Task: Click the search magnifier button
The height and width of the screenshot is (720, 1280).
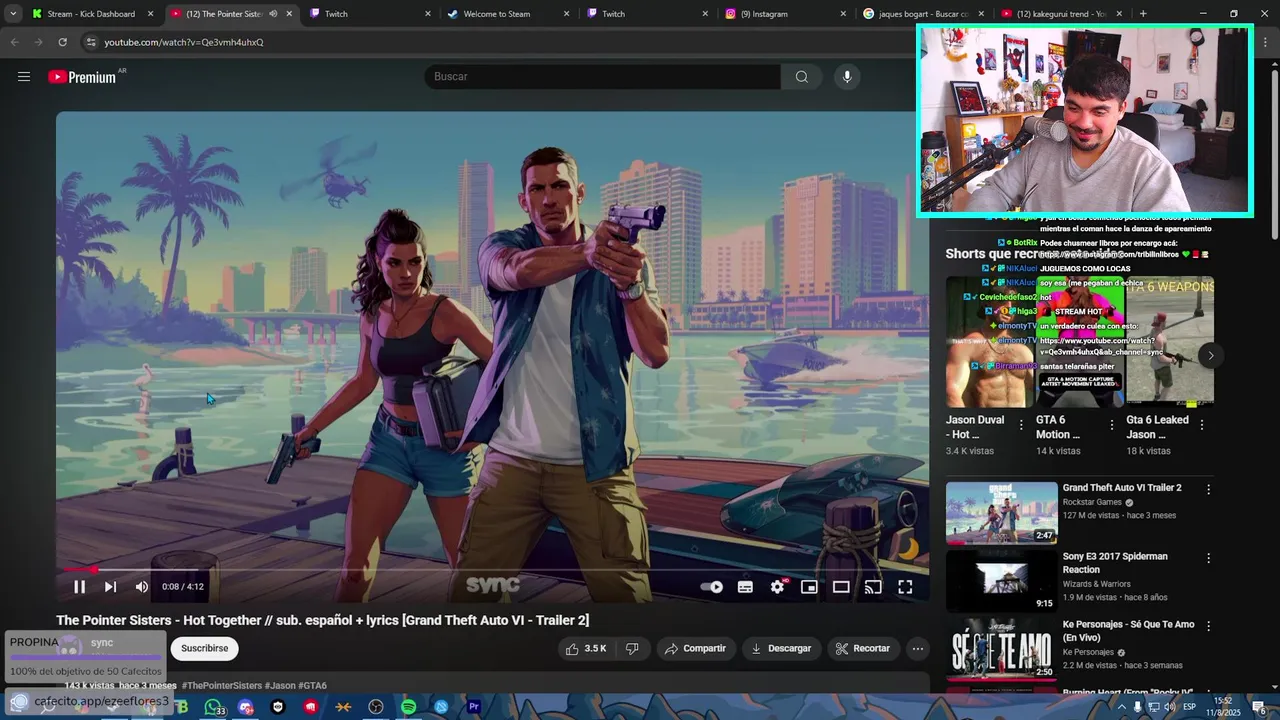Action: (801, 77)
